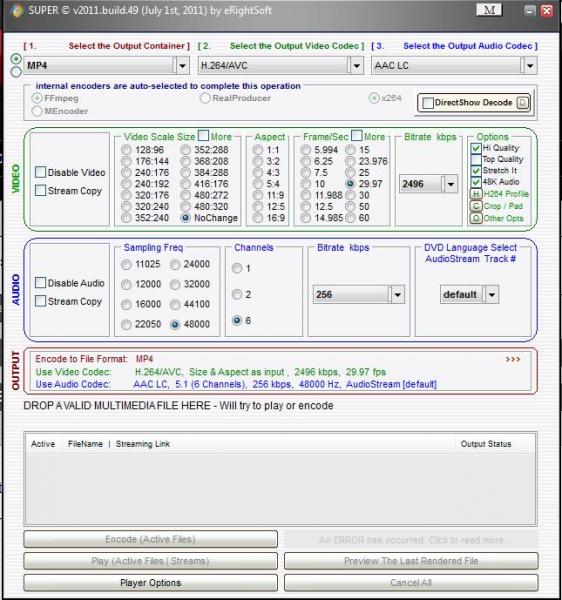This screenshot has width=562, height=600.
Task: Click the Player Options button
Action: tap(150, 583)
